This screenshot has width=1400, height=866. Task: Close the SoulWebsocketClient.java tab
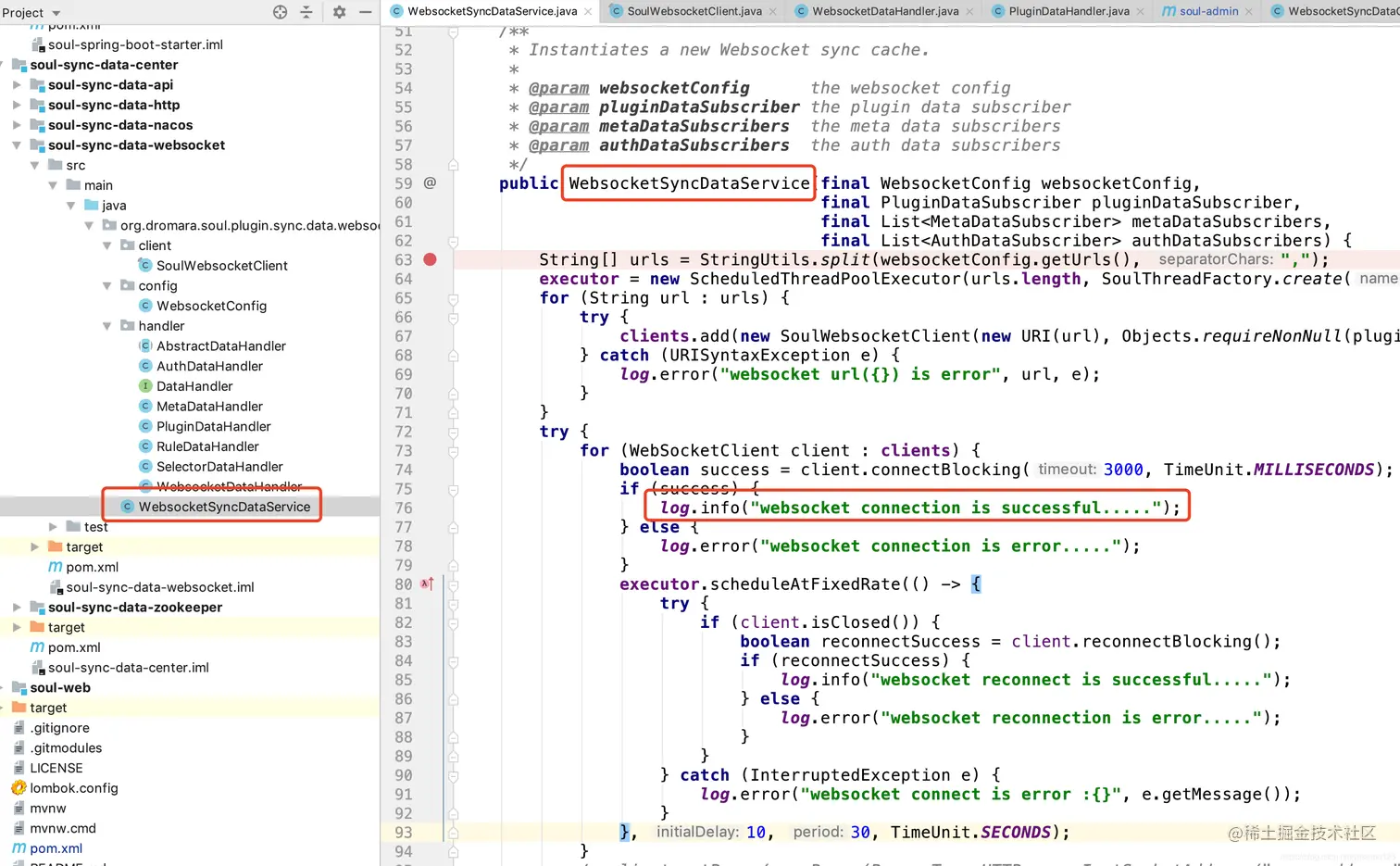coord(772,12)
